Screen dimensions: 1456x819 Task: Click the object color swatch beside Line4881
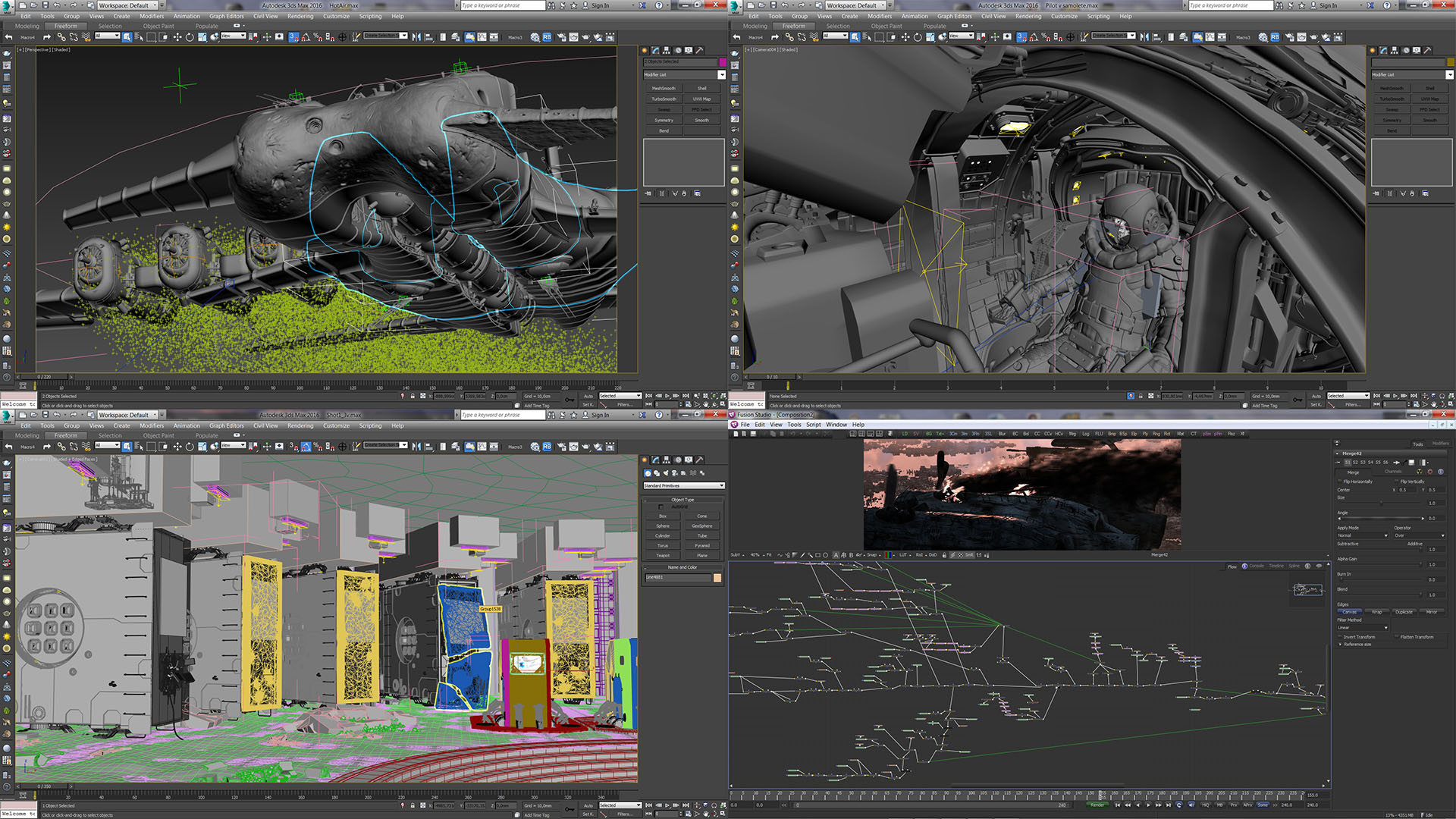717,578
